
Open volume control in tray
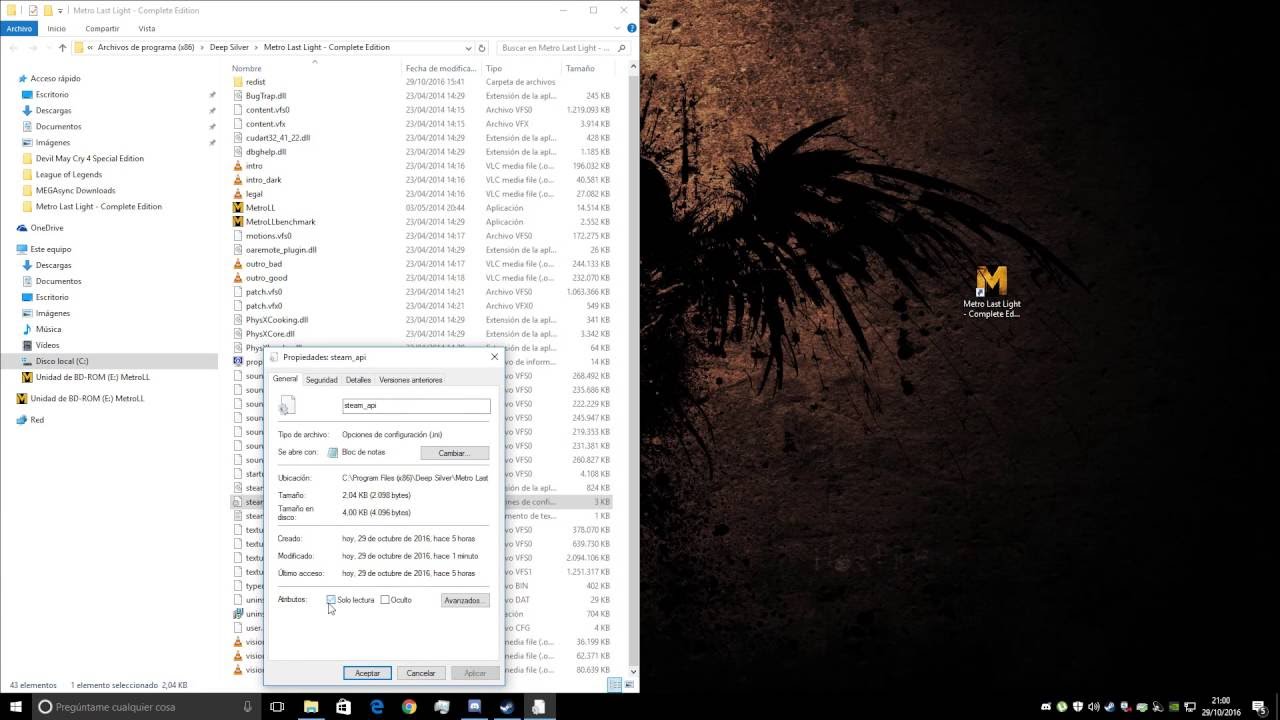coord(1094,707)
